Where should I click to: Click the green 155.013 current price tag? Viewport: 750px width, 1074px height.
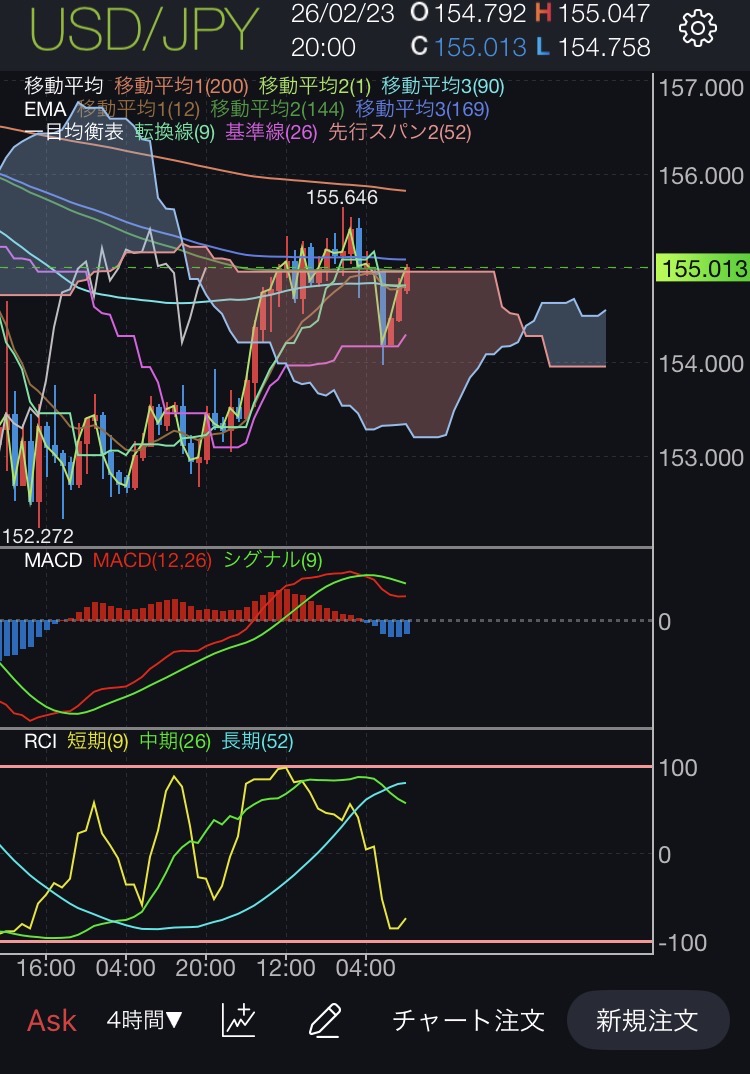coord(702,268)
